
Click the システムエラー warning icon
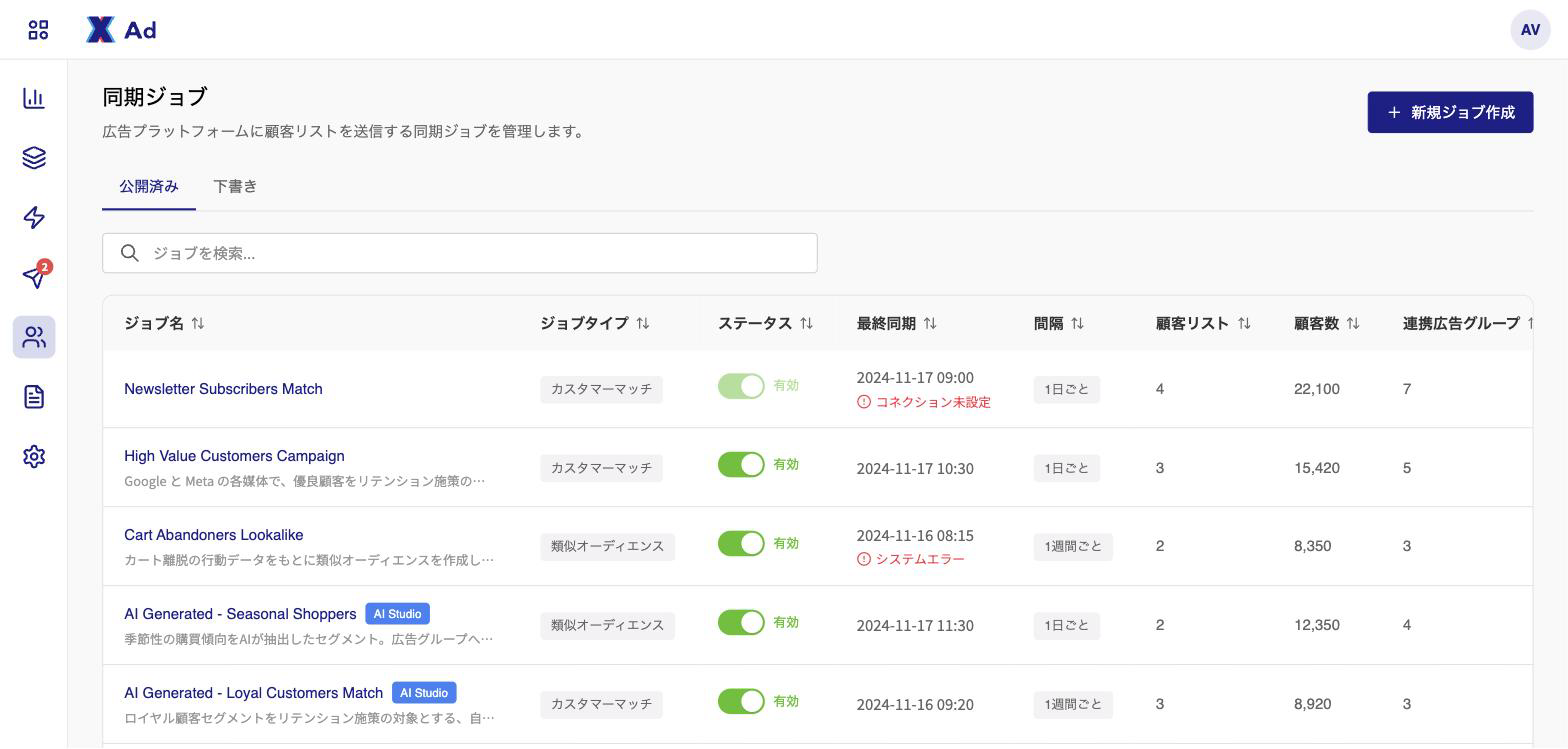(864, 559)
